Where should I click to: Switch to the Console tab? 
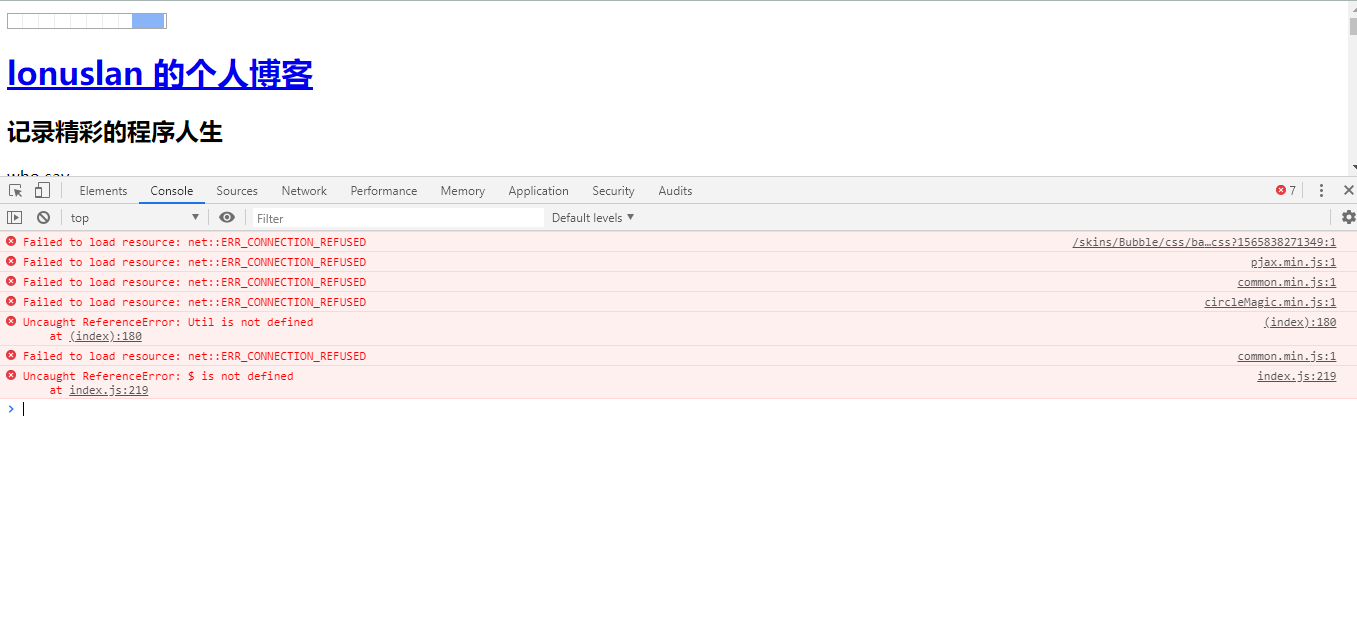(172, 191)
